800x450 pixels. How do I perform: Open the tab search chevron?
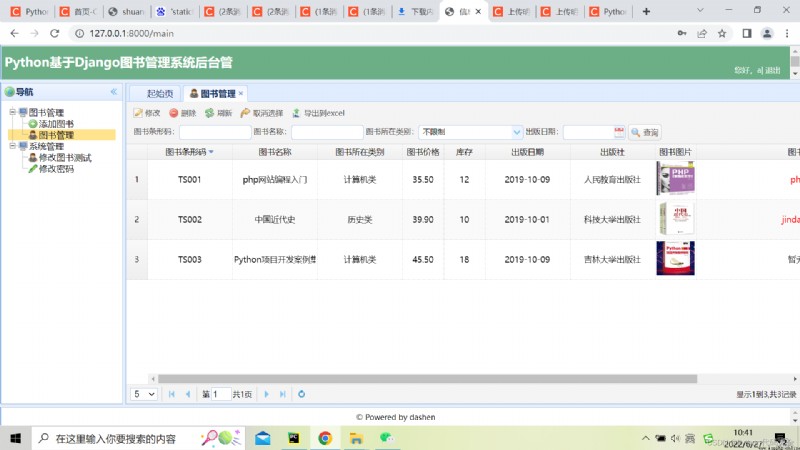point(700,10)
